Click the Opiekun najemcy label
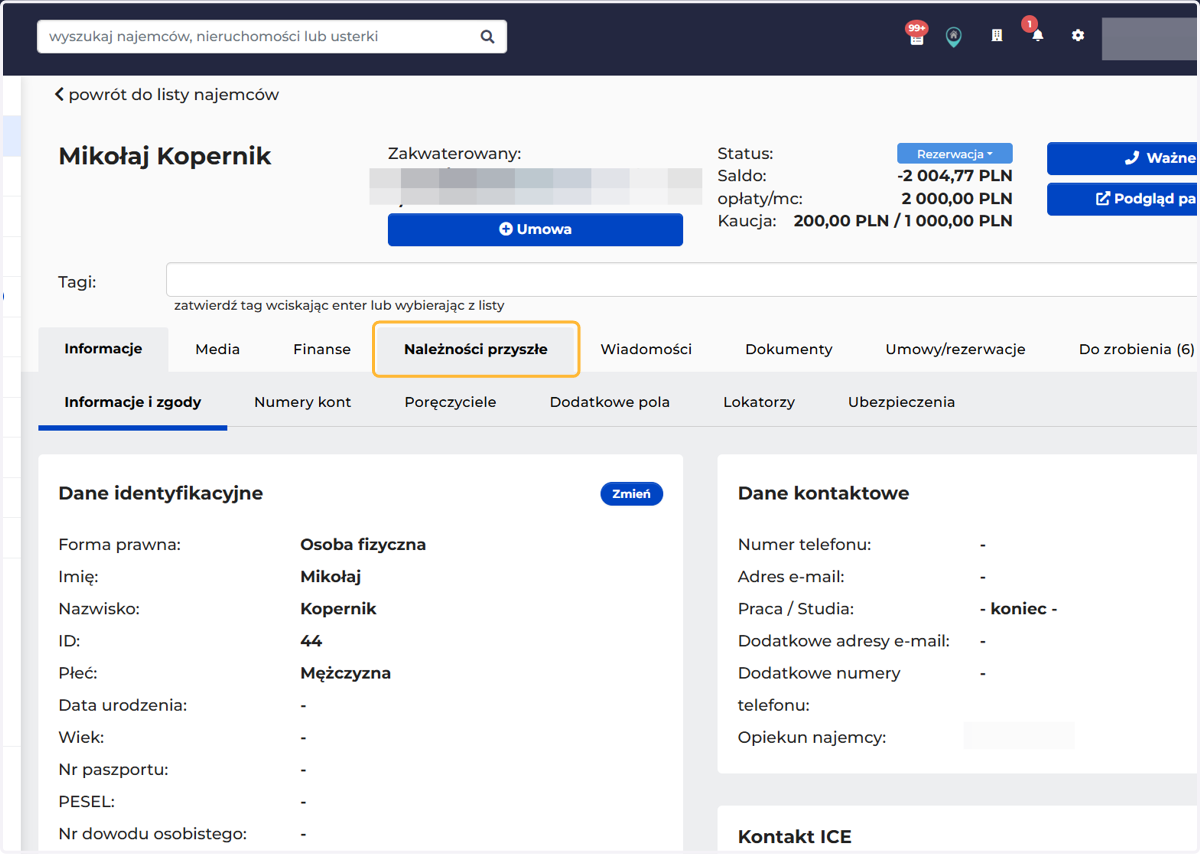The height and width of the screenshot is (854, 1200). pos(812,738)
